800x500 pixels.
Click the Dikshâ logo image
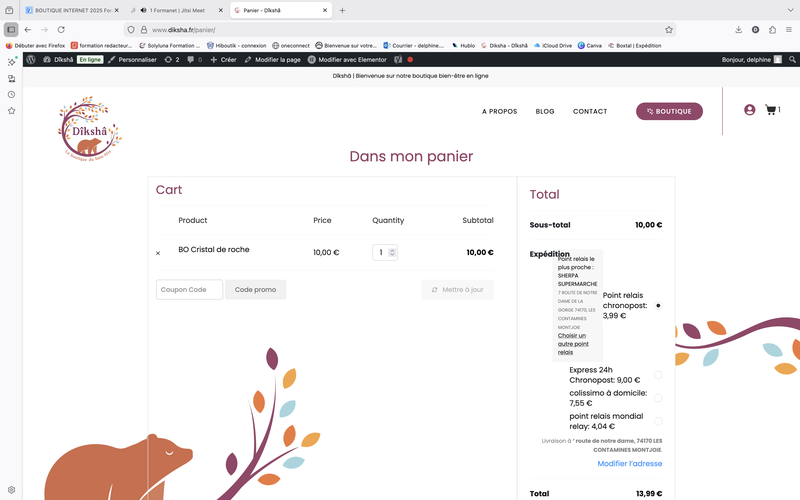(88, 128)
